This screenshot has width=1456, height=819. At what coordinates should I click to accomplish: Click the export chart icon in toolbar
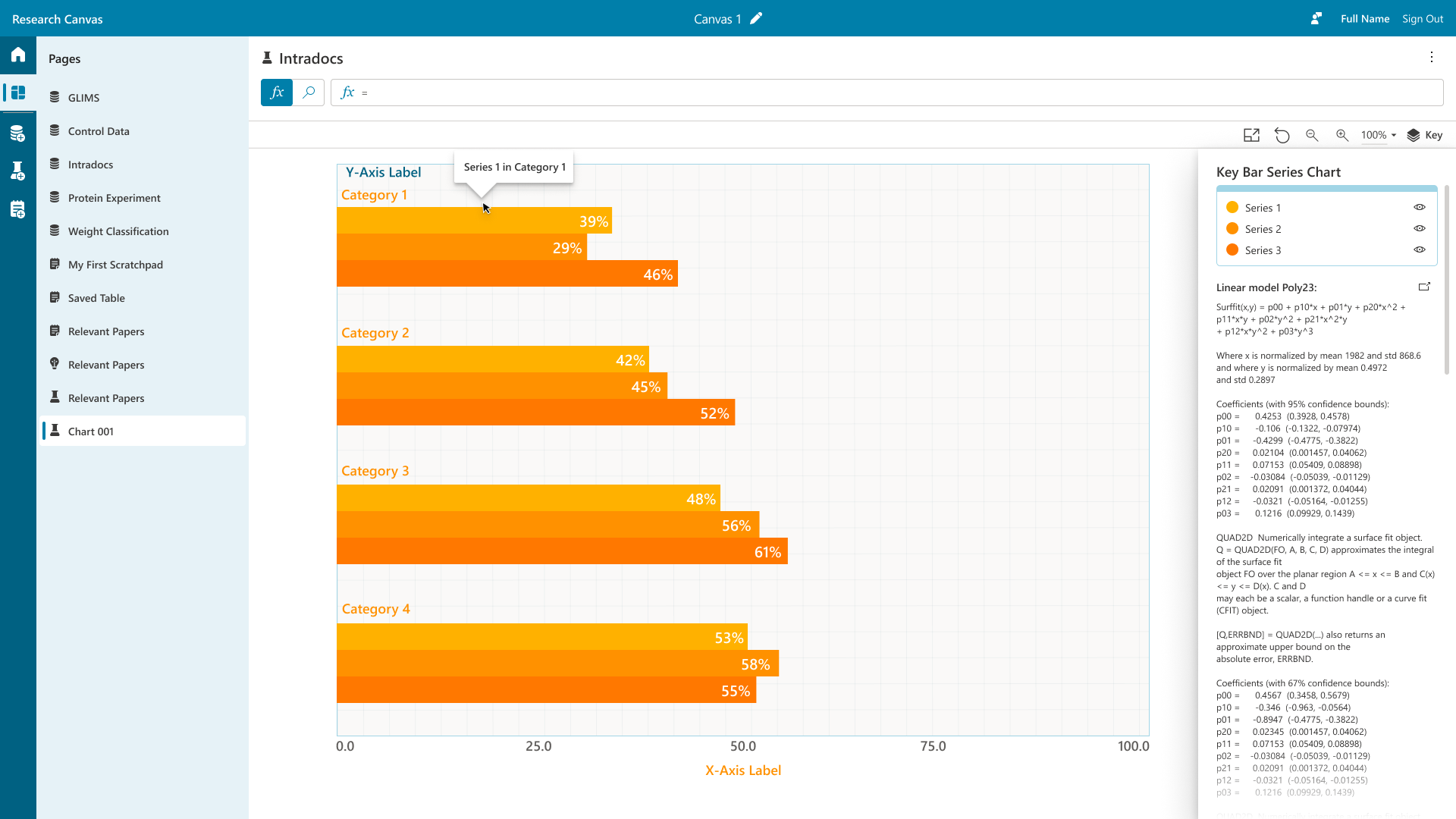pos(1251,135)
